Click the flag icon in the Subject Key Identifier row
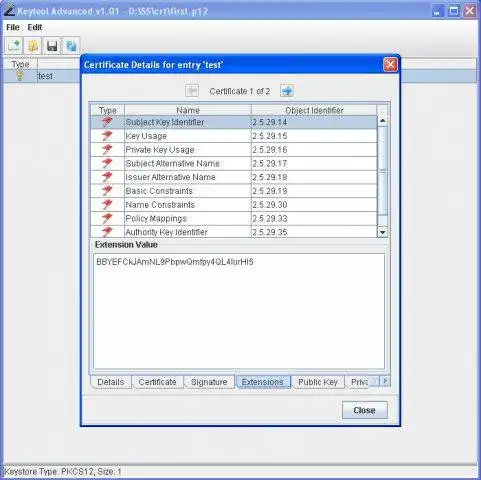This screenshot has width=481, height=480. click(107, 122)
